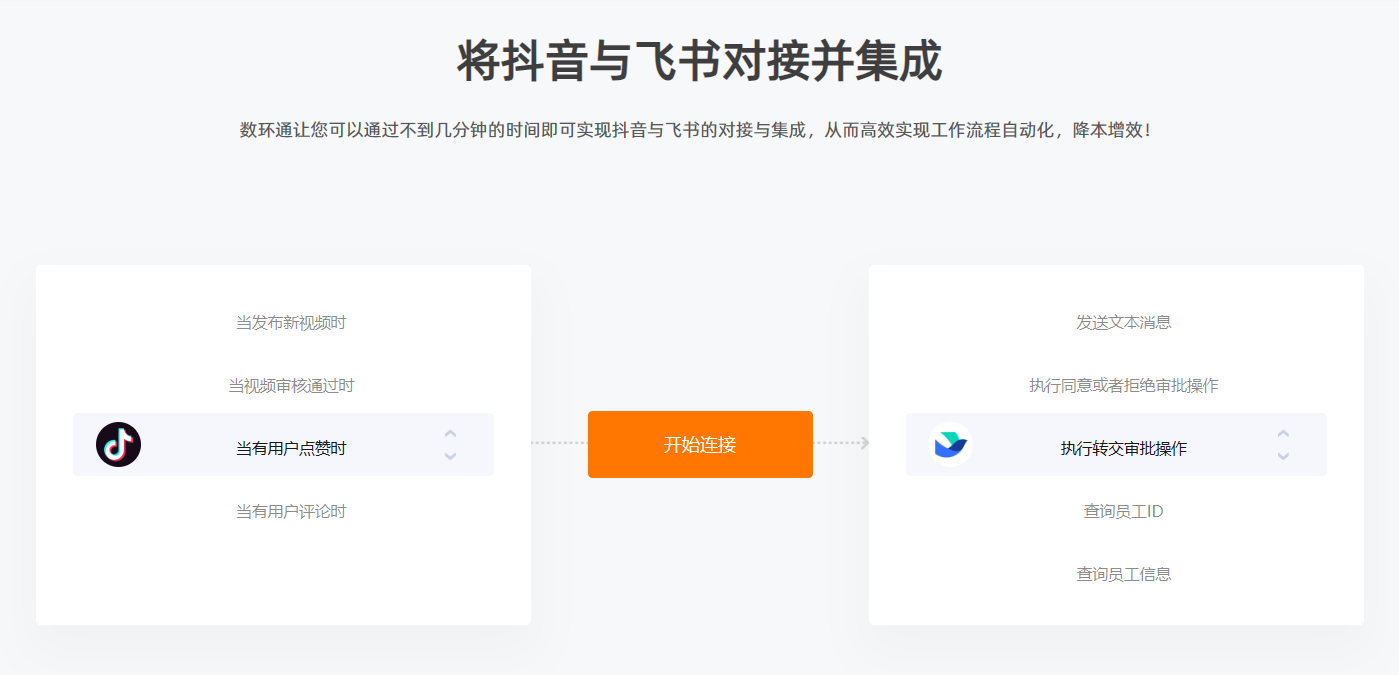Click up chevron in Feishu action selector
1399x675 pixels.
(x=1283, y=433)
